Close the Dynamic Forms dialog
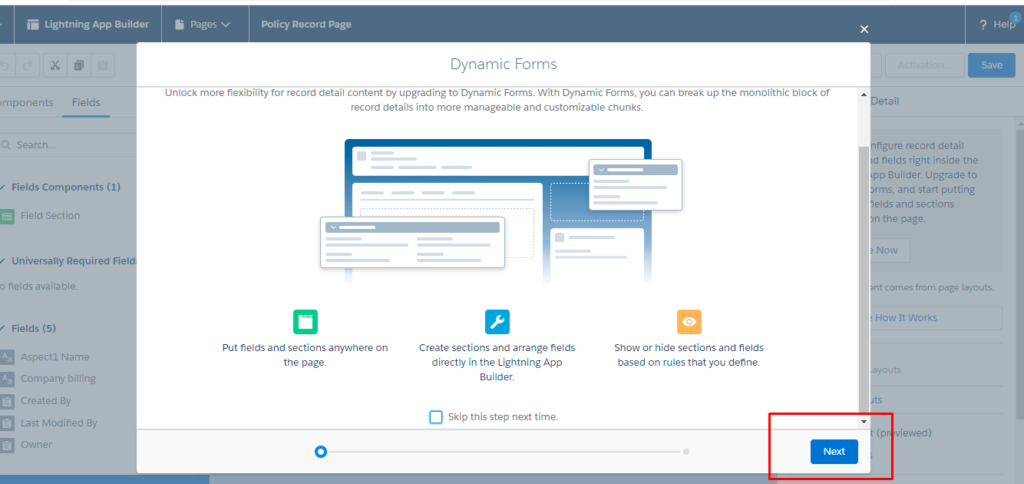Viewport: 1024px width, 484px height. pyautogui.click(x=864, y=29)
